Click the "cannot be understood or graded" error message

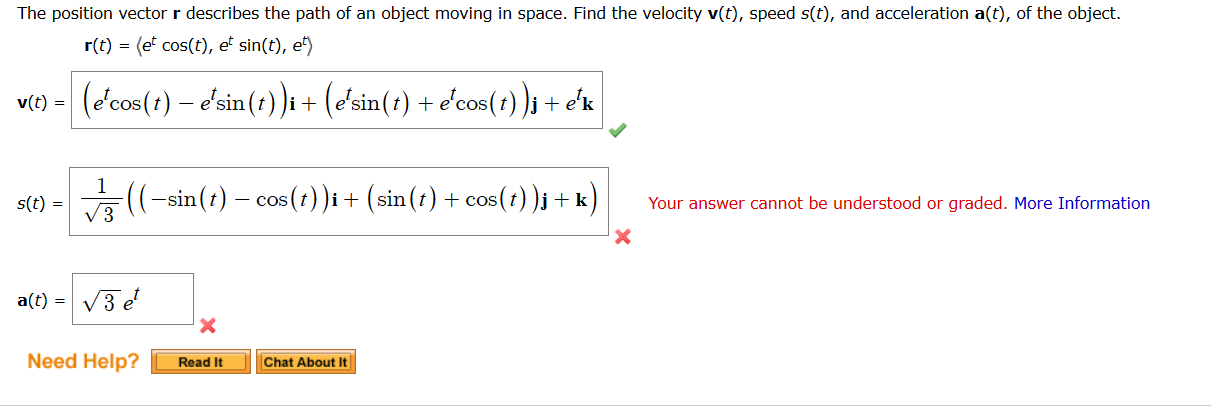(x=827, y=203)
